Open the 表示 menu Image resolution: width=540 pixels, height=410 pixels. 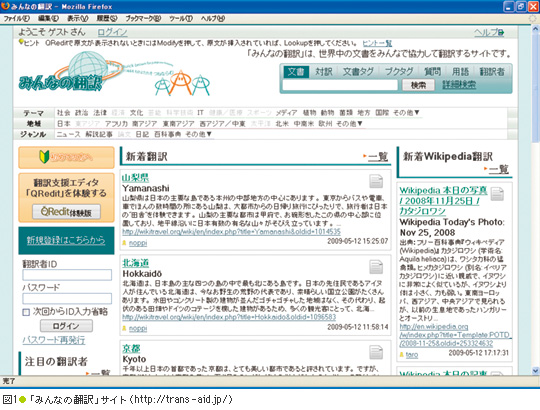point(77,19)
